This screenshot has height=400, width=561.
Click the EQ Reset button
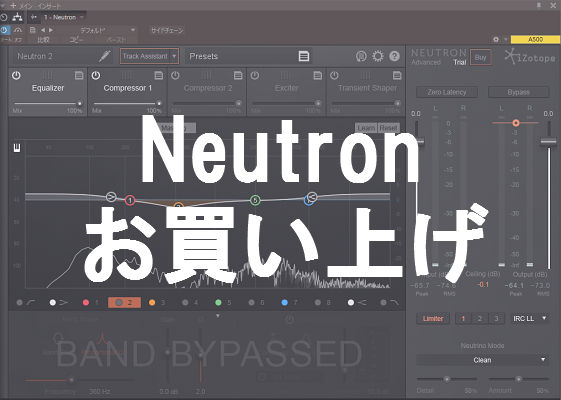coord(389,128)
